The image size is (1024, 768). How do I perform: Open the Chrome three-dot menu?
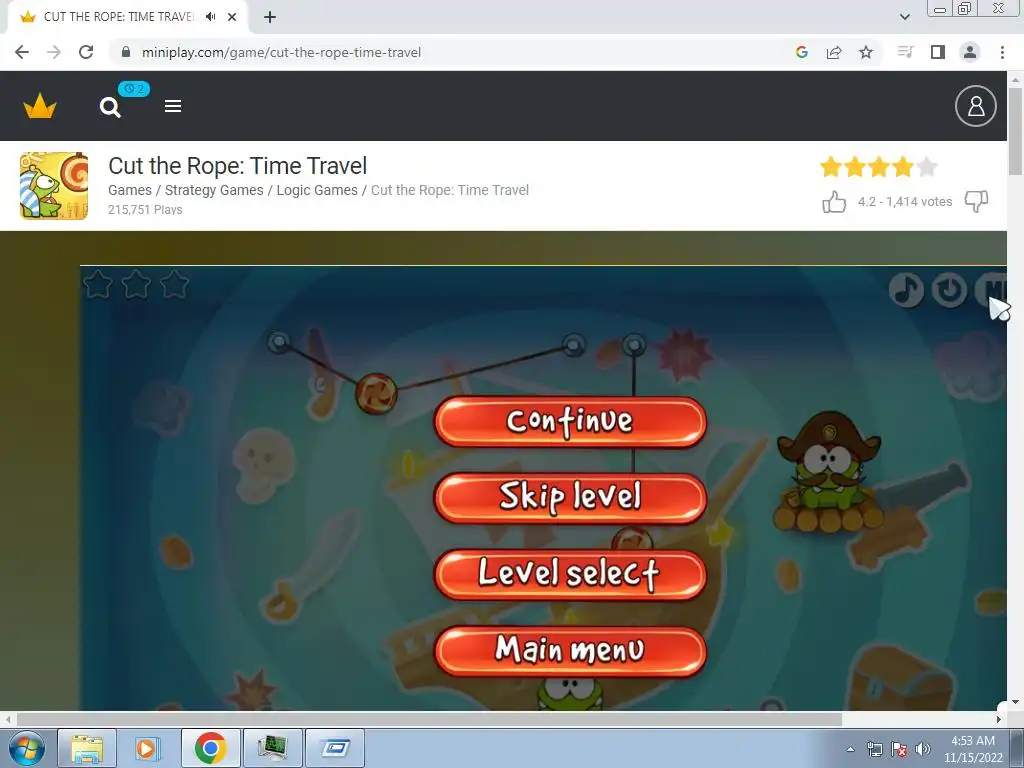tap(1002, 52)
